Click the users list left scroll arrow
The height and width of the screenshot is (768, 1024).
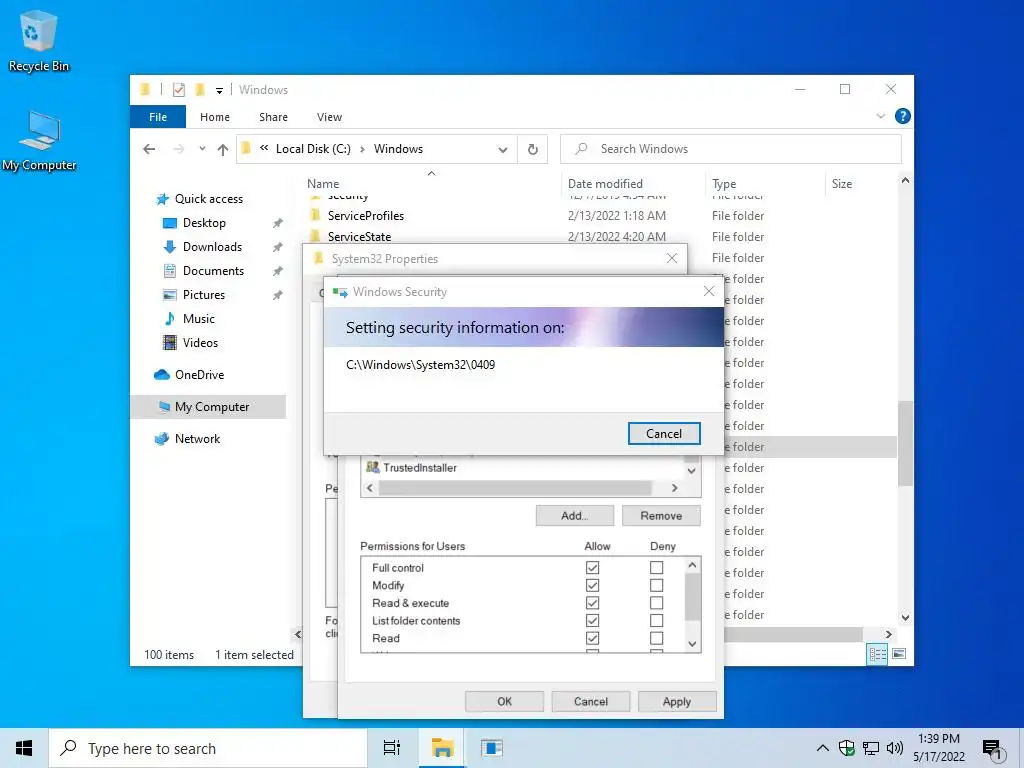coord(370,488)
